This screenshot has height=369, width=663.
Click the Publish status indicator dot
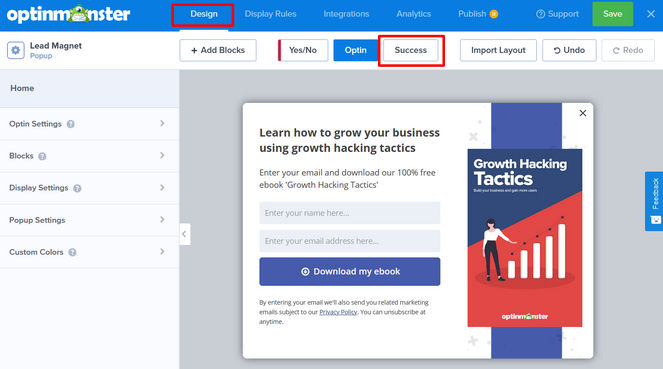[x=493, y=14]
